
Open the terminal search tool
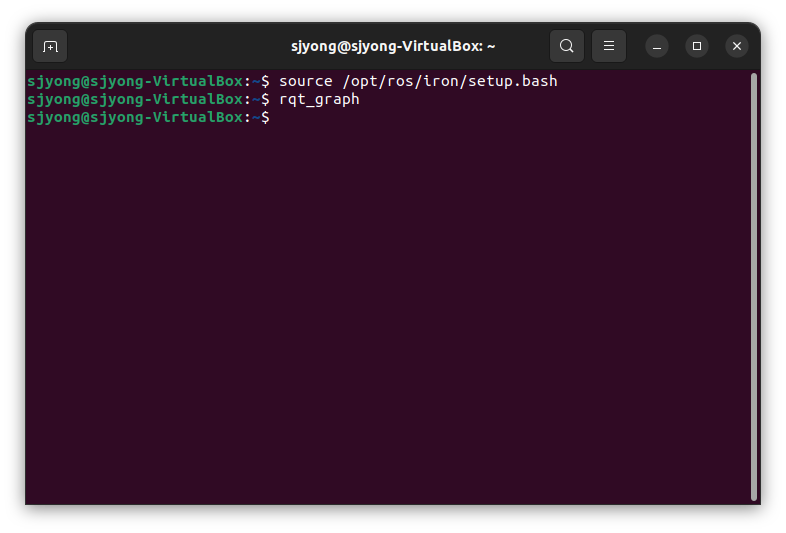[x=566, y=46]
